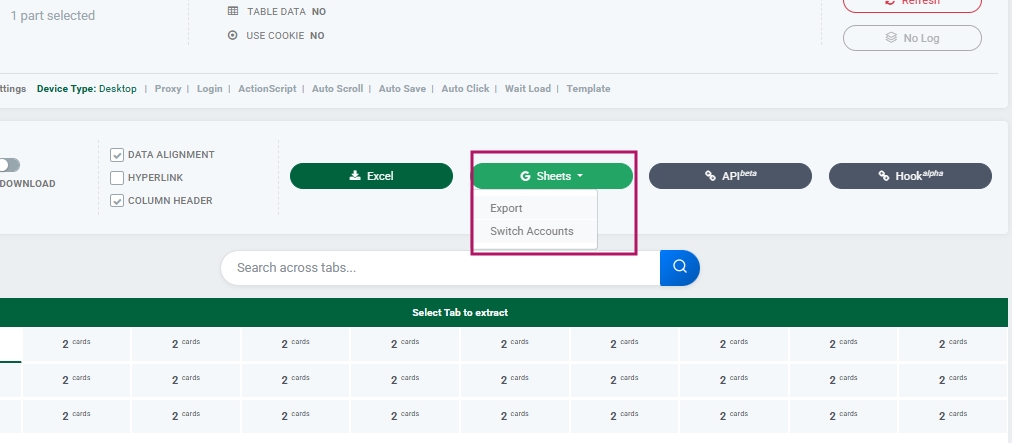Uncheck the Data Alignment checkbox
The width and height of the screenshot is (1012, 443).
click(x=117, y=155)
